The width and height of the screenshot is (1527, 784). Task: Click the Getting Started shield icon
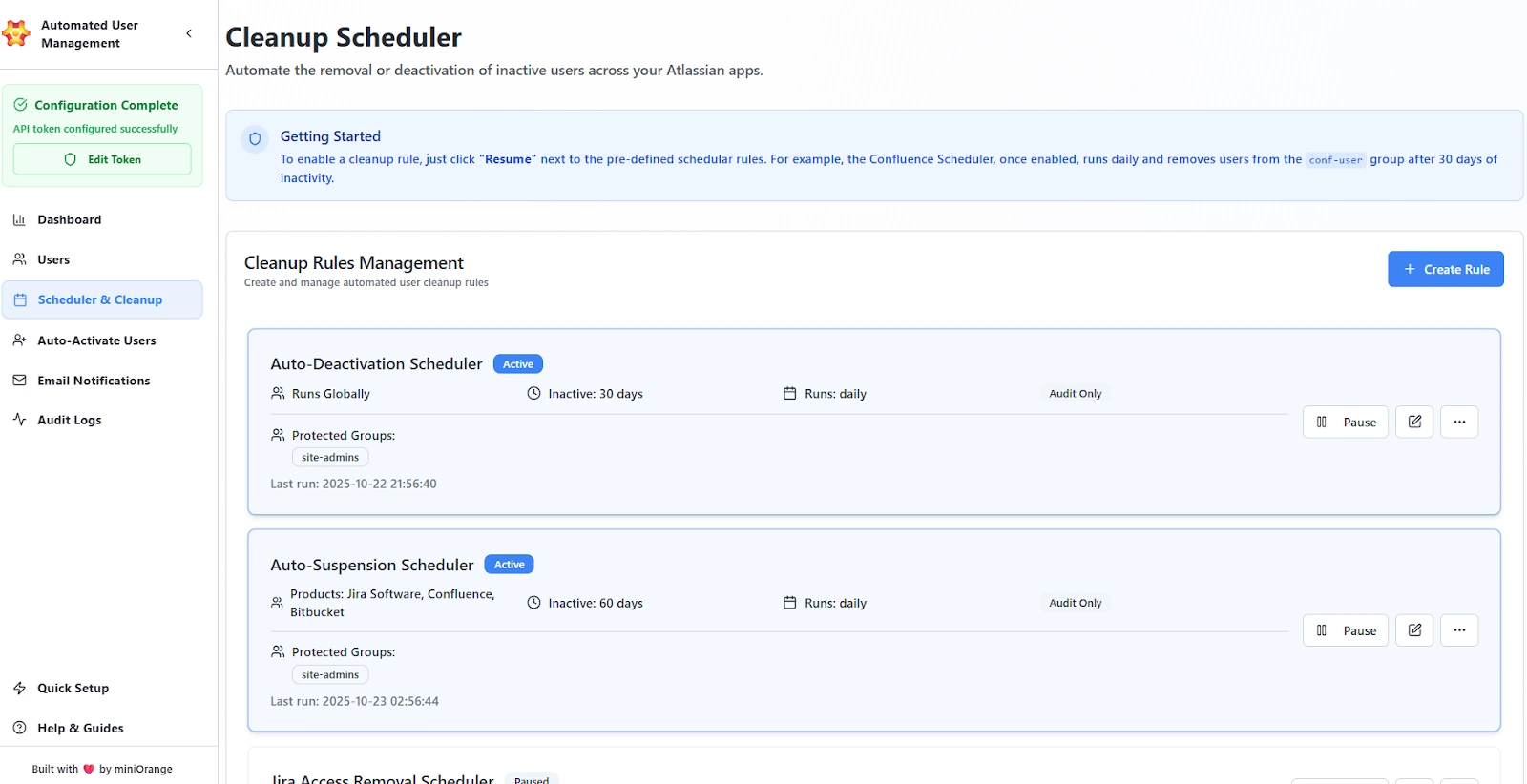[255, 138]
